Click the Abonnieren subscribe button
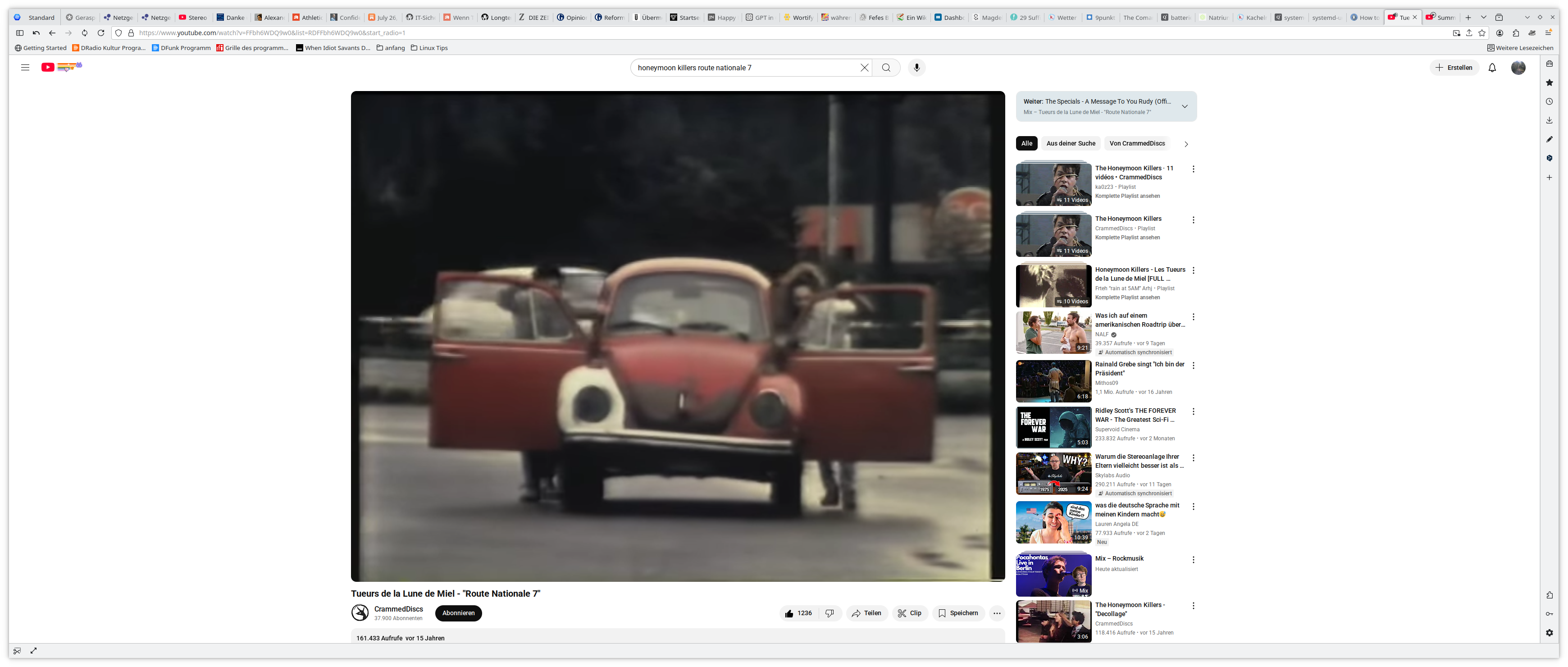This screenshot has height=667, width=1568. [458, 613]
